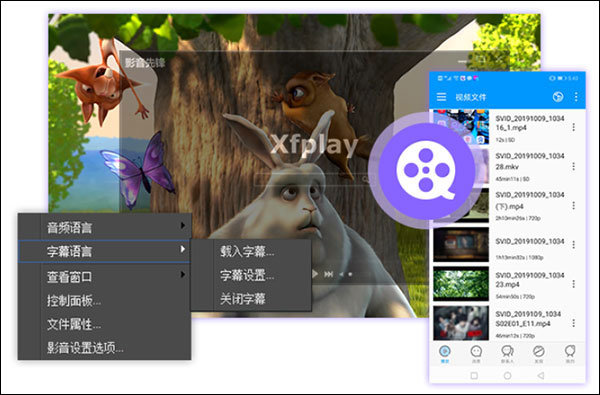Open the green leaves video thumbnail
The width and height of the screenshot is (600, 395).
461,284
